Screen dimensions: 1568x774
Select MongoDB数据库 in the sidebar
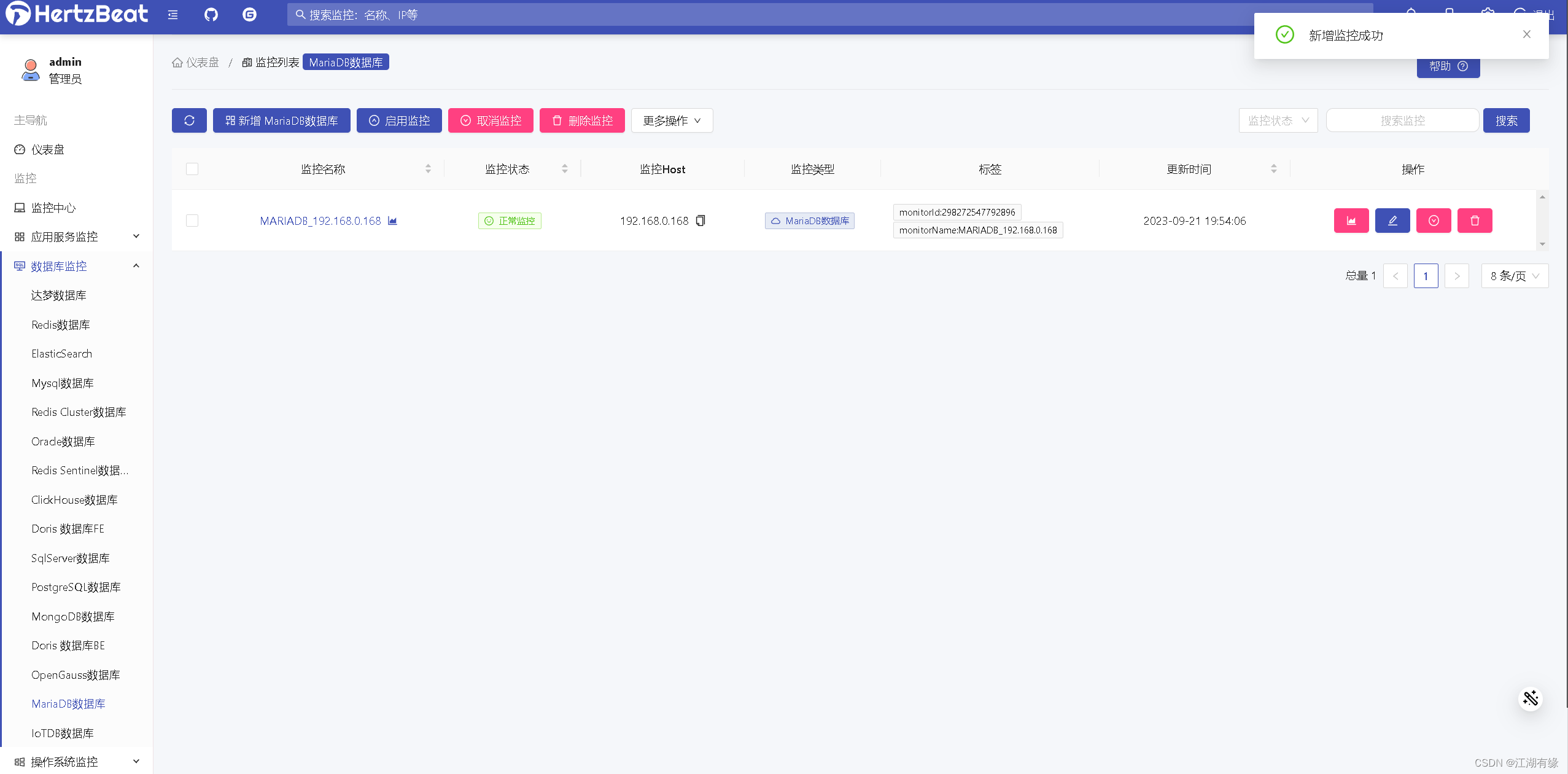pyautogui.click(x=73, y=616)
